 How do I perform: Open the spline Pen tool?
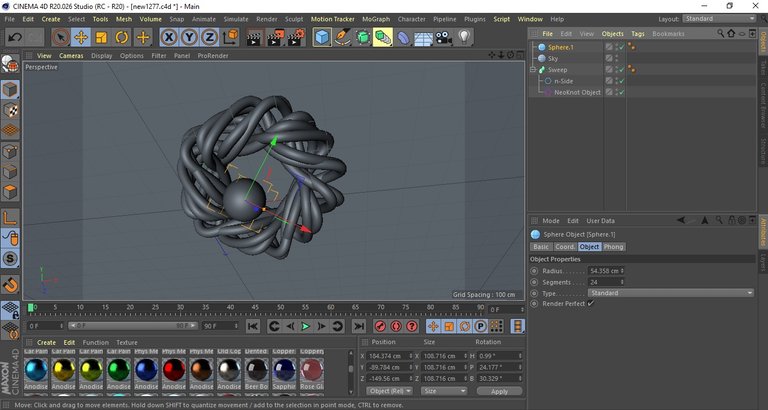(x=342, y=37)
